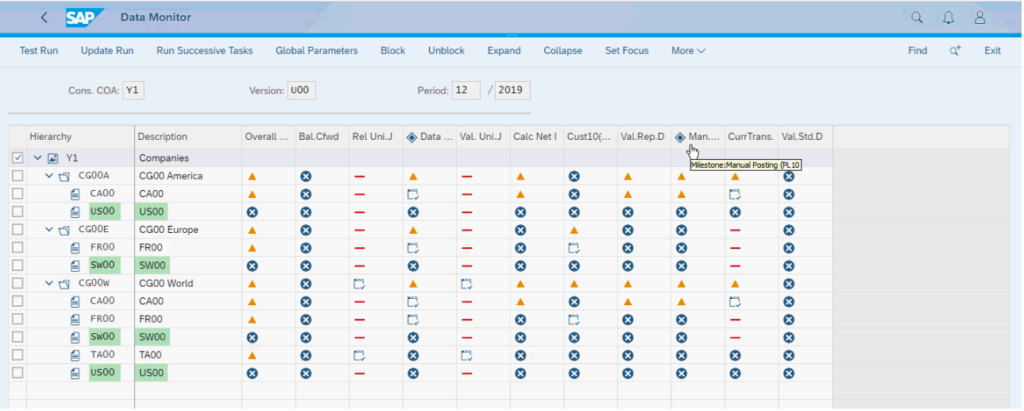
Task: Collapse the Y1 hierarchy node
Action: (38, 158)
